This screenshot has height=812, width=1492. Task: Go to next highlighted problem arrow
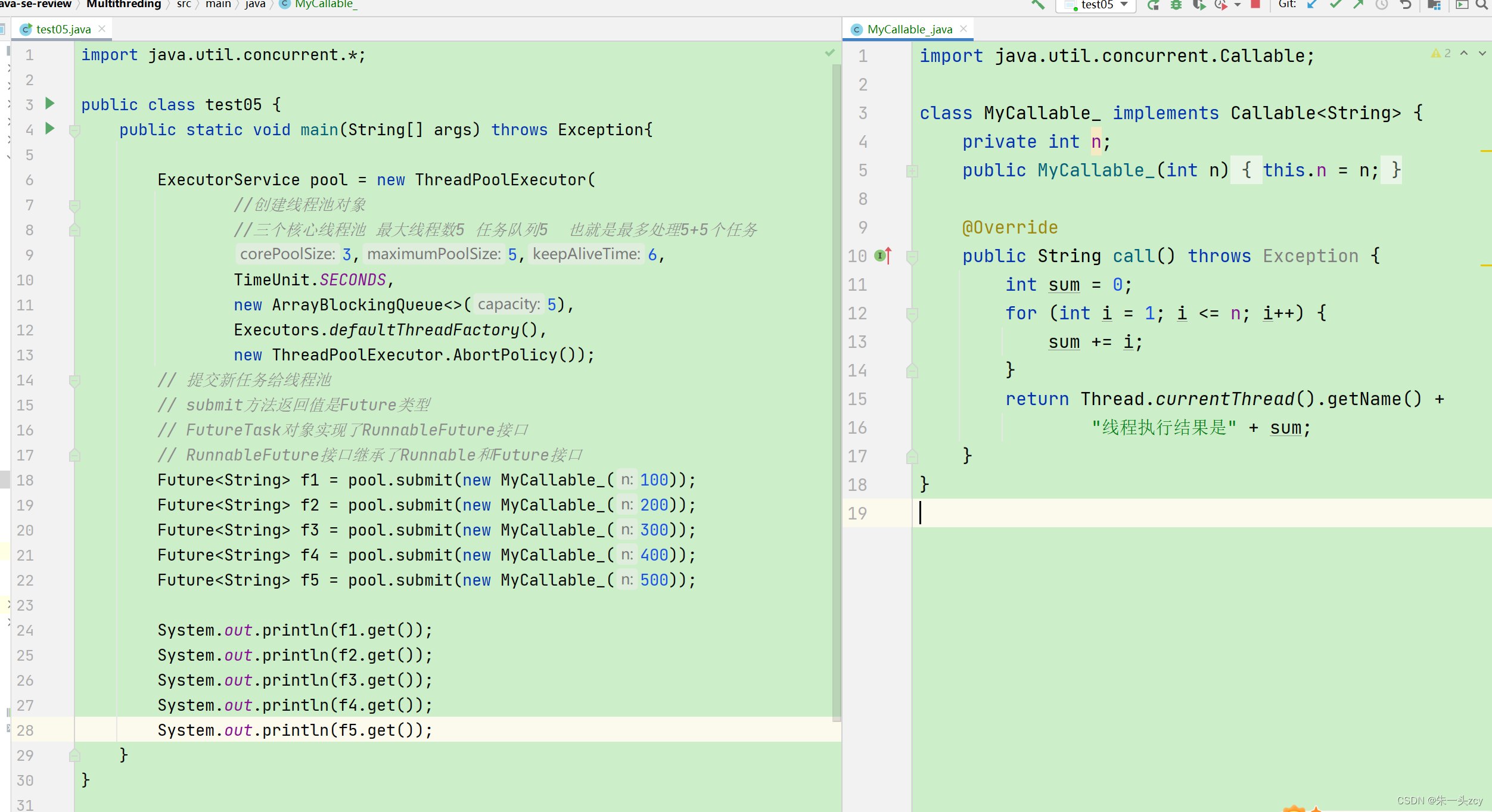click(1482, 53)
